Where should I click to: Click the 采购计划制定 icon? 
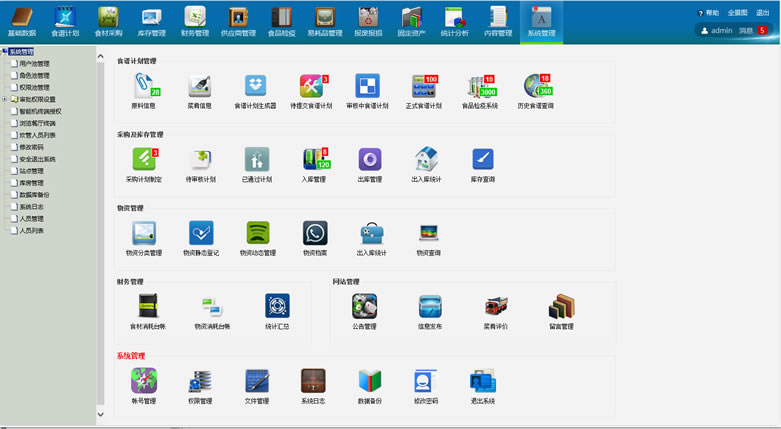[143, 160]
